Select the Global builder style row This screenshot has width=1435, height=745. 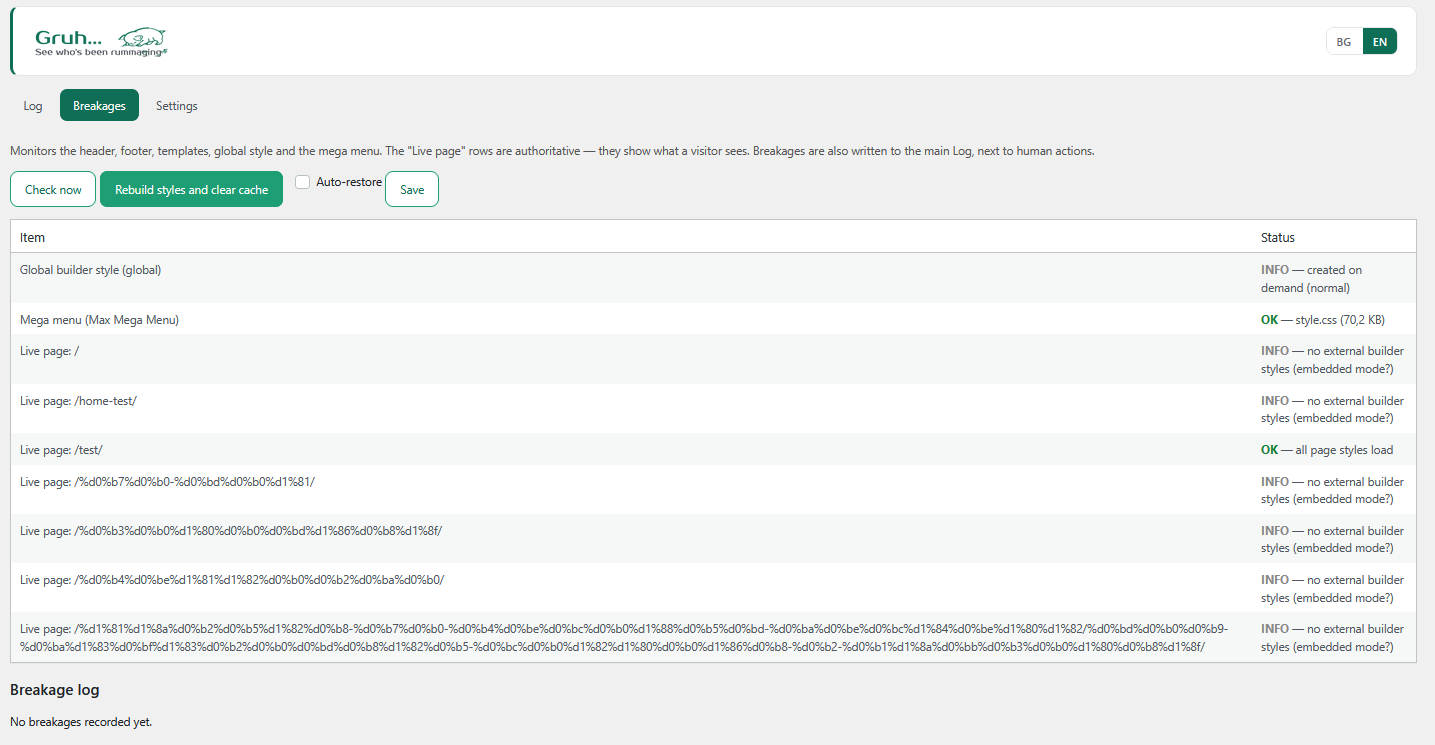tap(713, 278)
